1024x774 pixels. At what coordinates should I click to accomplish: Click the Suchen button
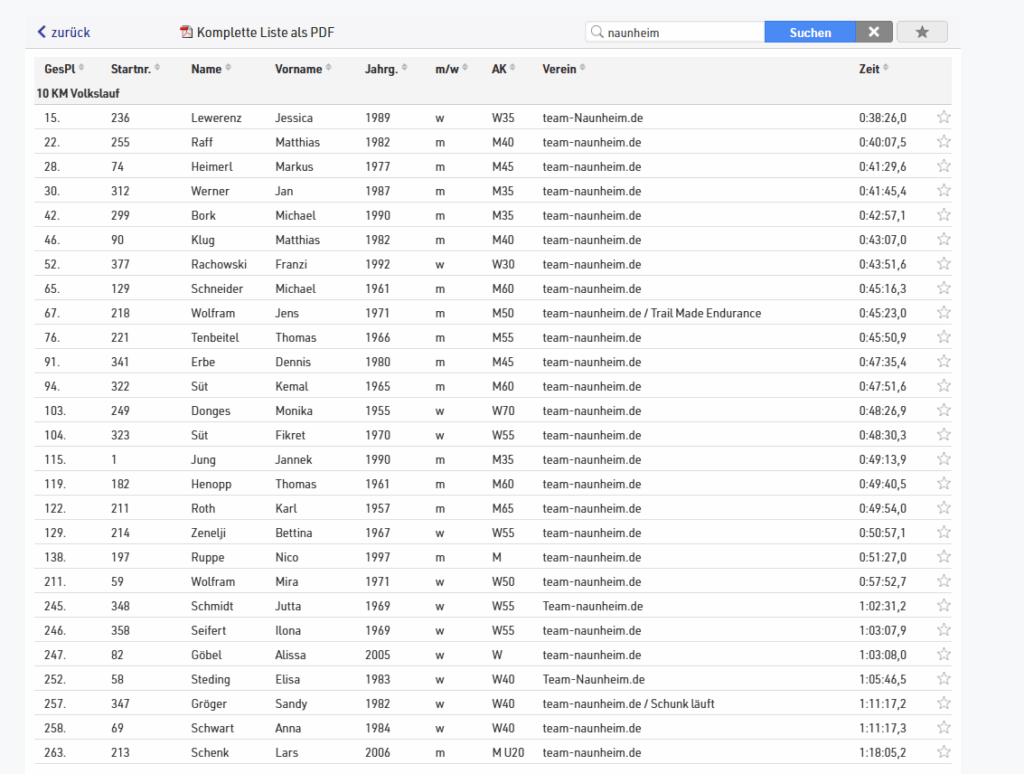pos(810,32)
